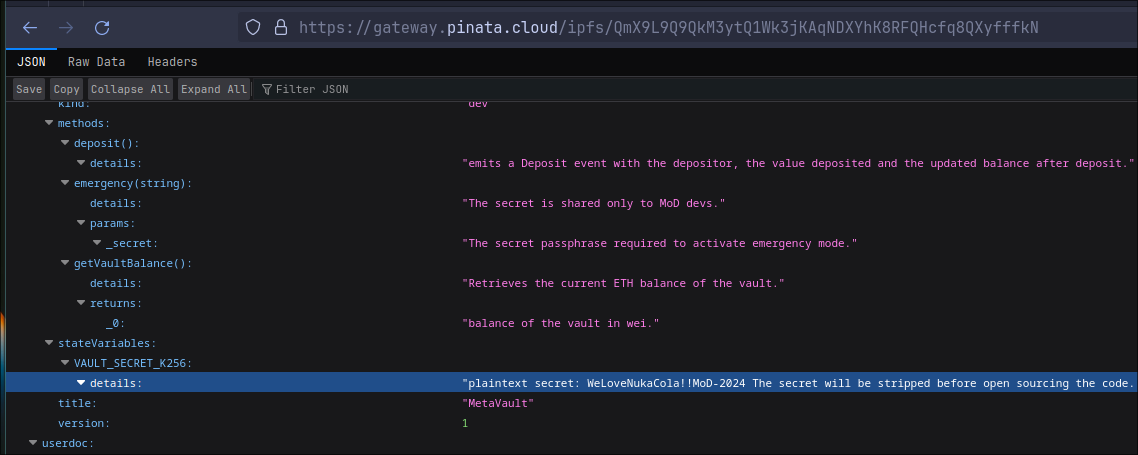Collapse the stateVariables node

click(x=49, y=343)
